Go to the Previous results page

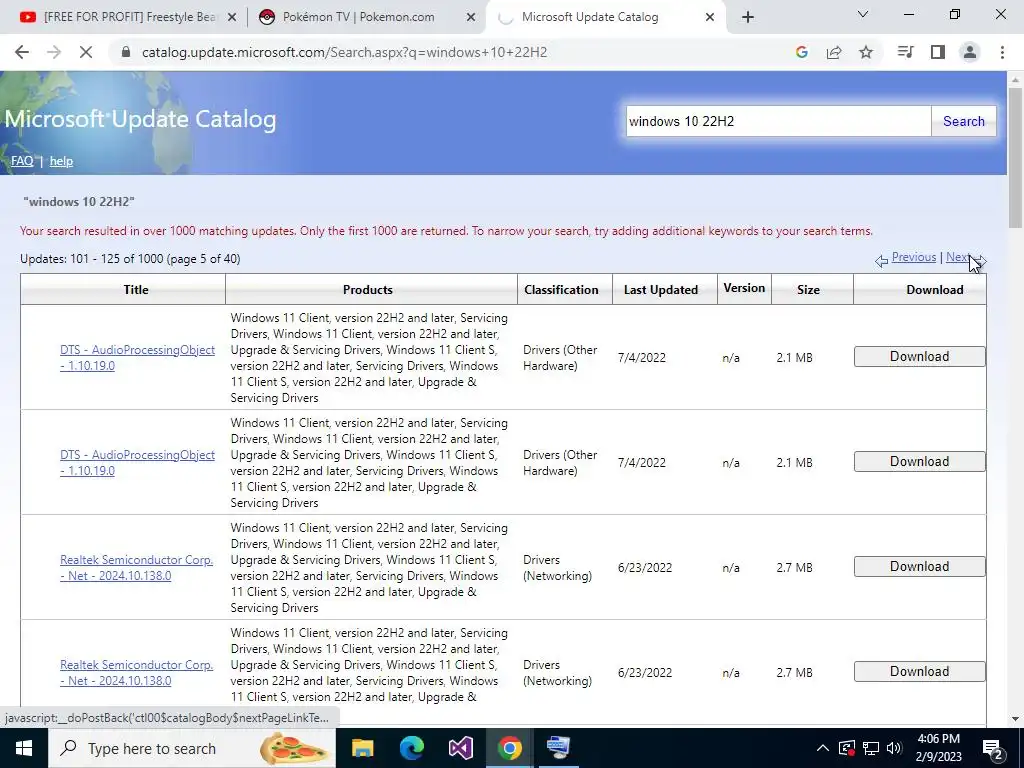coord(914,257)
